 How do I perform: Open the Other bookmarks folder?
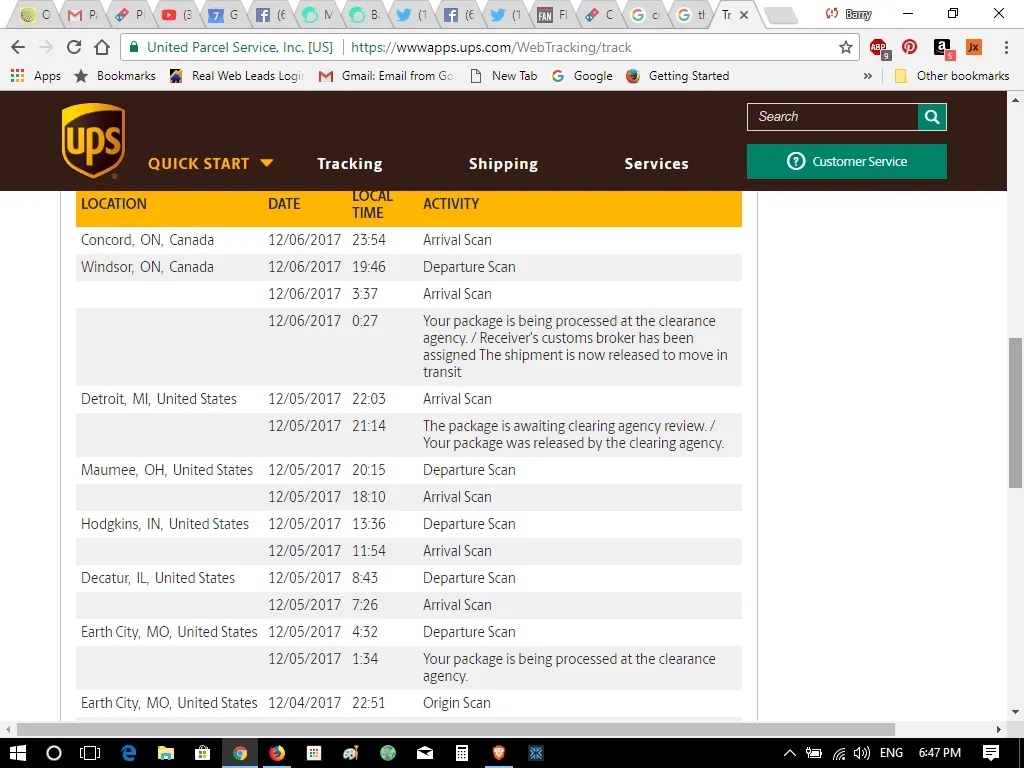[952, 76]
